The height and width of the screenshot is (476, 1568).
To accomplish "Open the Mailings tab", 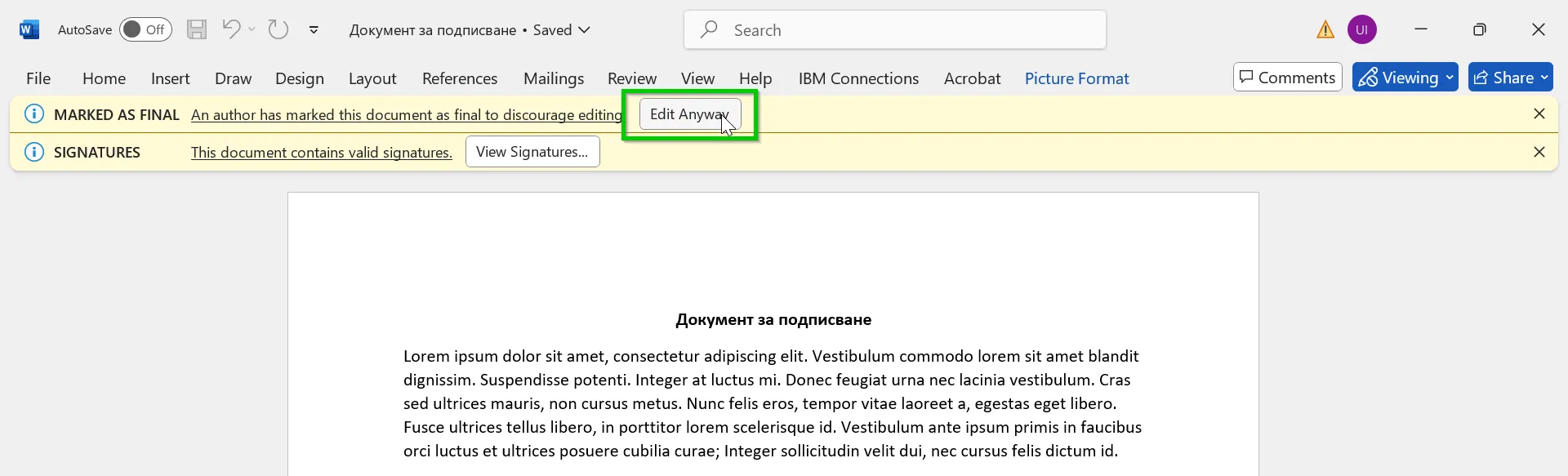I will click(x=554, y=78).
